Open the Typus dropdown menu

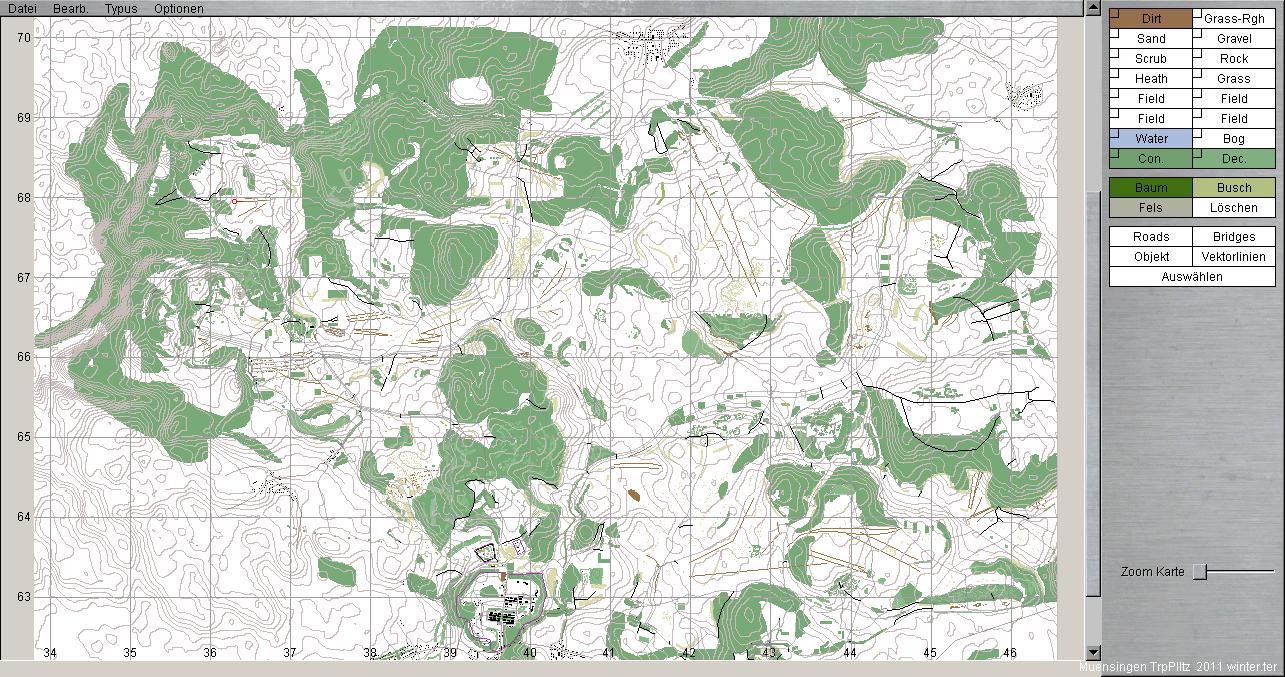click(121, 8)
